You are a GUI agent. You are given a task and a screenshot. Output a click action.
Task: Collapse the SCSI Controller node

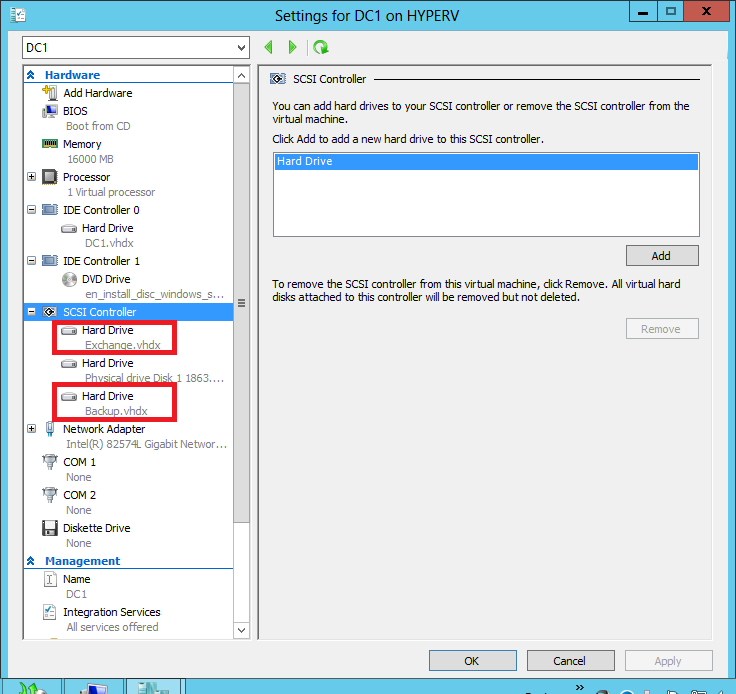pos(31,312)
